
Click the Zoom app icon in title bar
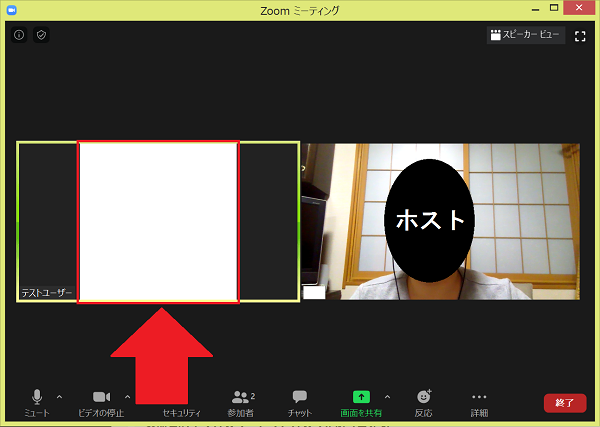click(11, 10)
